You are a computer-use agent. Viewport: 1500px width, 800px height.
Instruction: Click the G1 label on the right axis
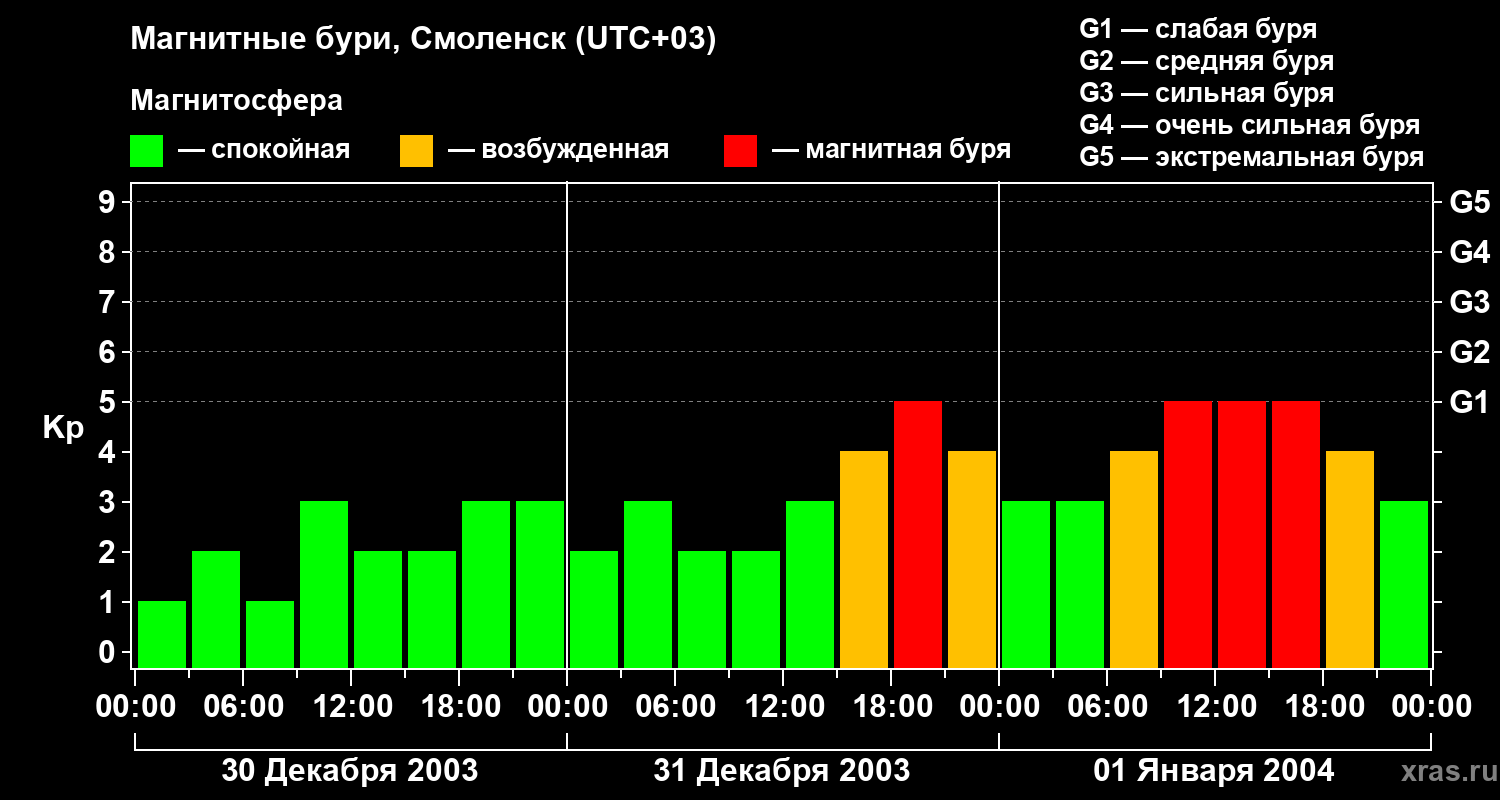1469,402
